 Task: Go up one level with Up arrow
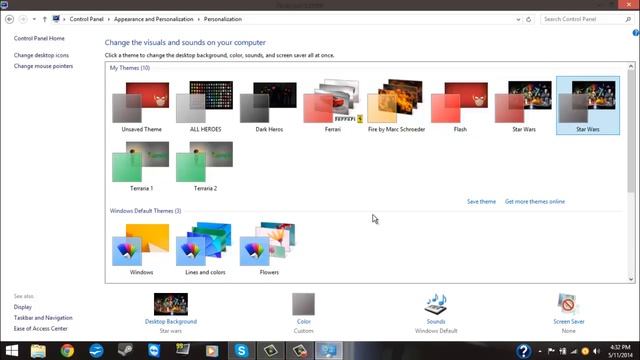point(44,19)
